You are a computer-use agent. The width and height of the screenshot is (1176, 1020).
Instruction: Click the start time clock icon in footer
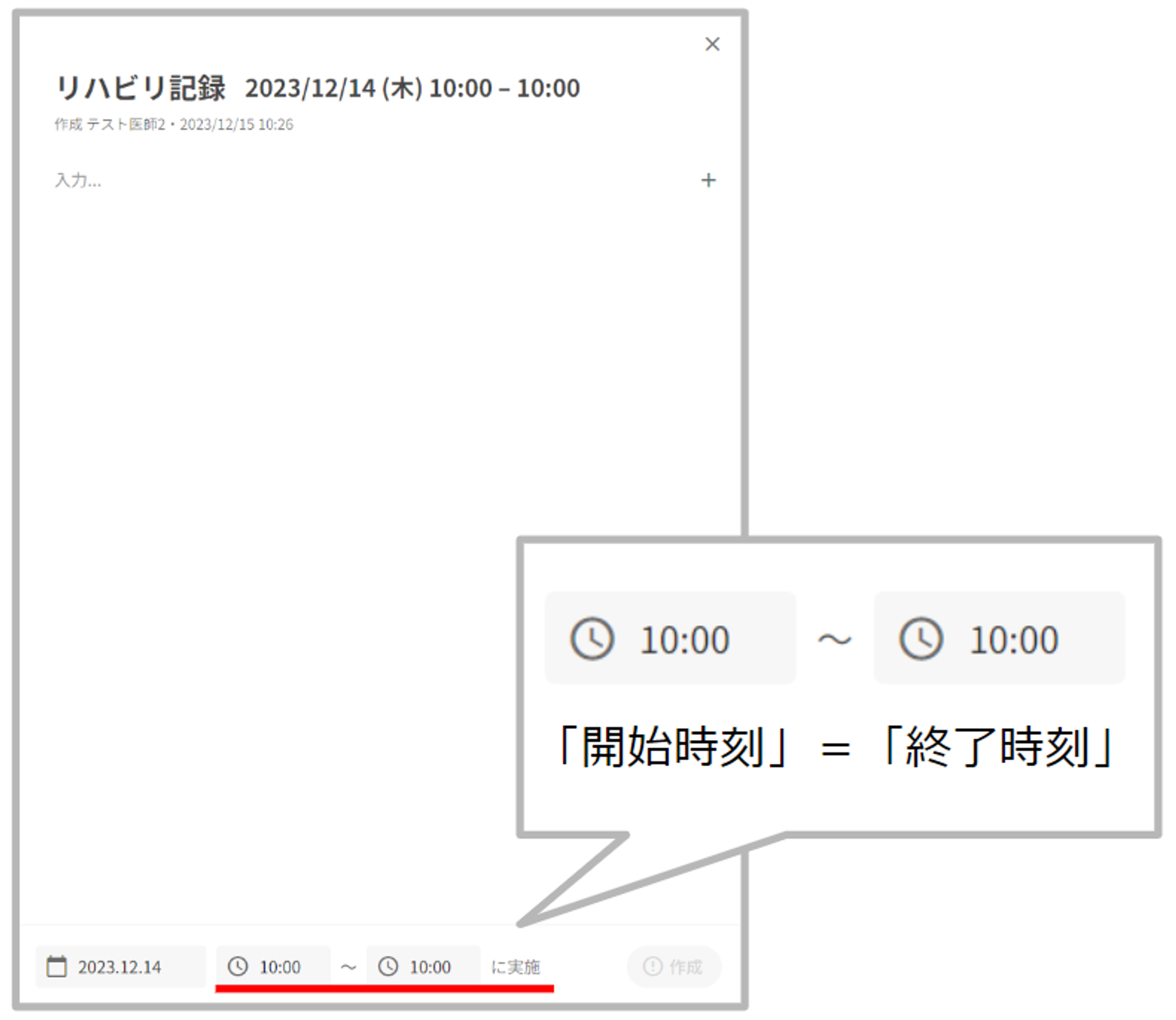238,966
